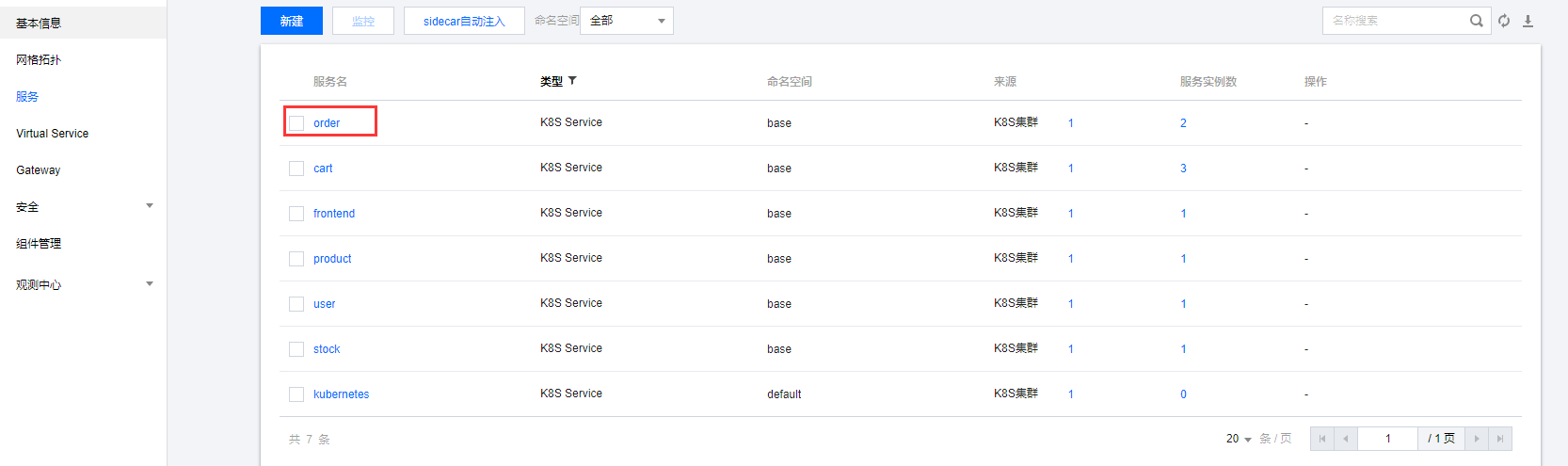This screenshot has width=1568, height=466.
Task: Open the 命名空间 namespace dropdown
Action: 627,21
